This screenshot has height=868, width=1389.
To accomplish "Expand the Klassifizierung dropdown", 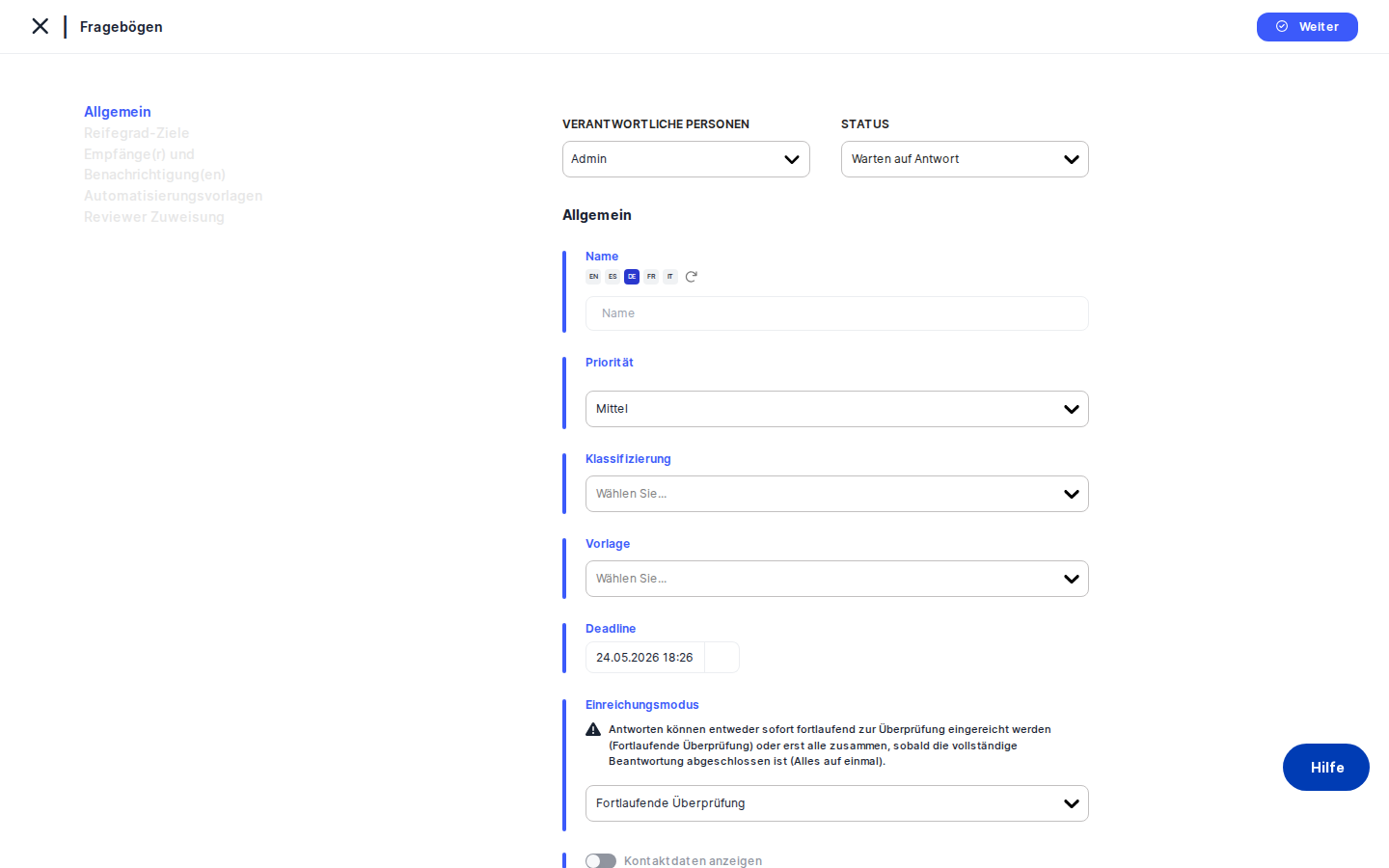I will coord(837,494).
